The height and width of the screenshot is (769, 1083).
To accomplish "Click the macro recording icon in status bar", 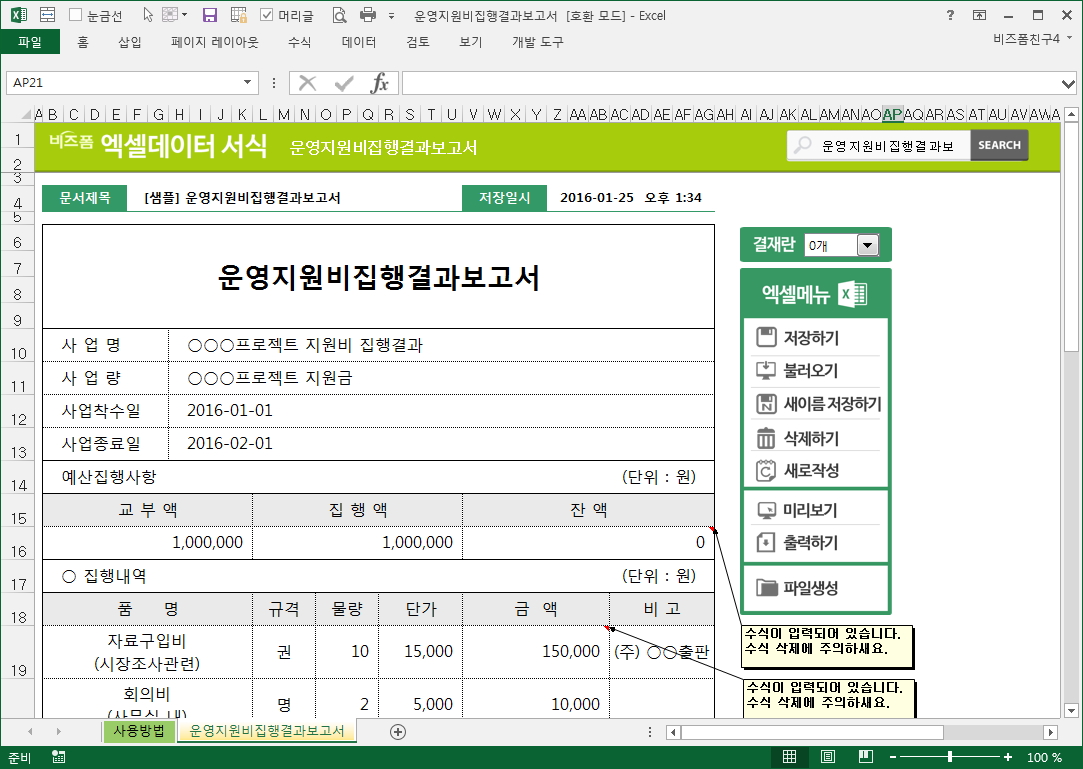I will pos(58,757).
